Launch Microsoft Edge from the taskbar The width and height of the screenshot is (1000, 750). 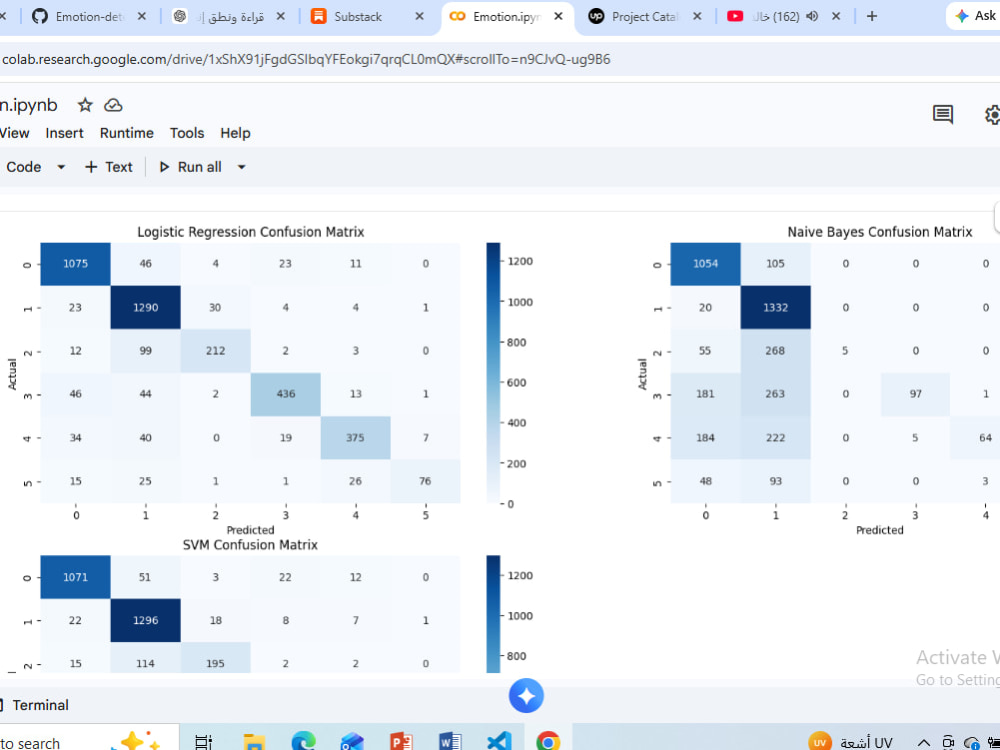tap(304, 741)
